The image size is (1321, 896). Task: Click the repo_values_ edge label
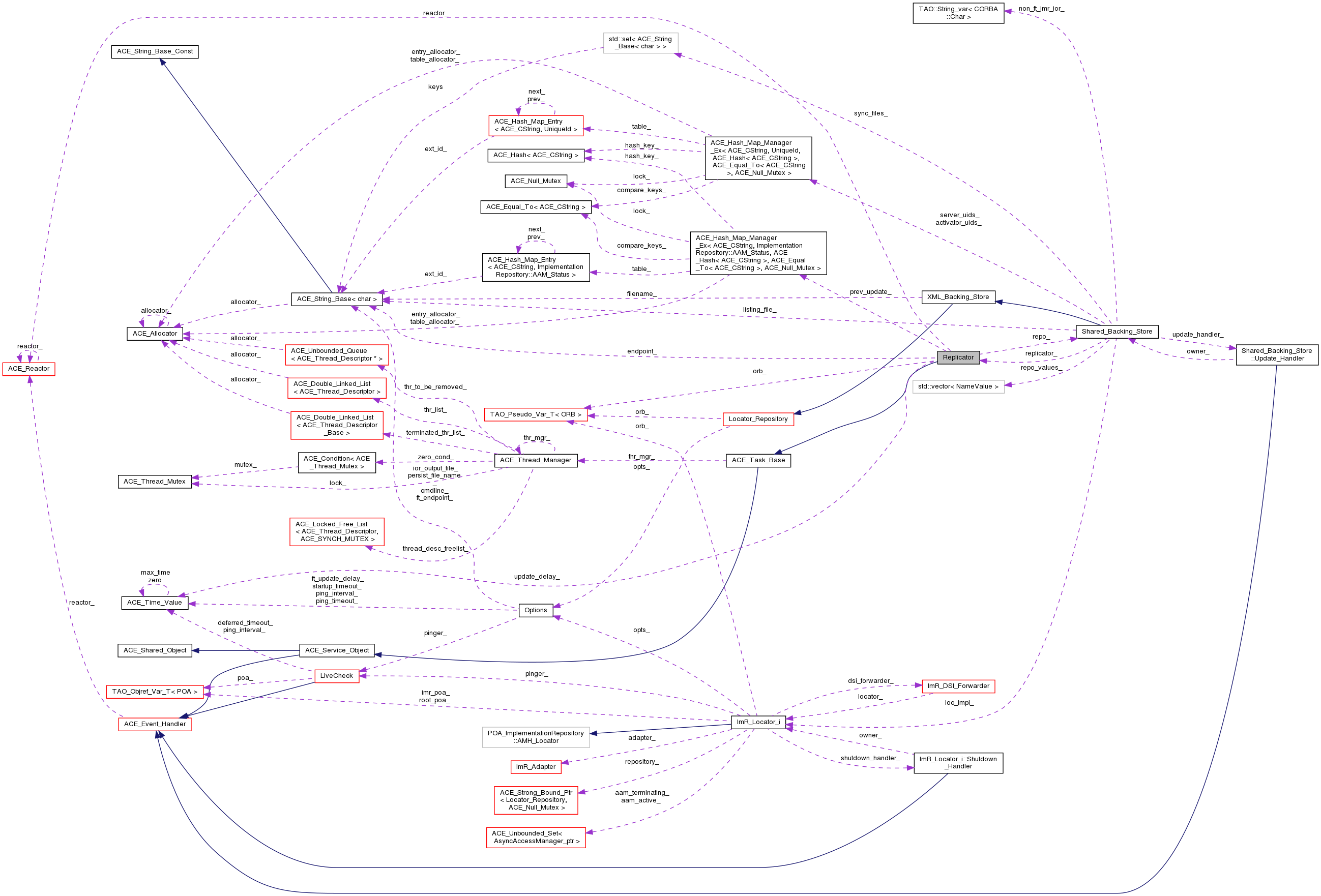point(1041,368)
